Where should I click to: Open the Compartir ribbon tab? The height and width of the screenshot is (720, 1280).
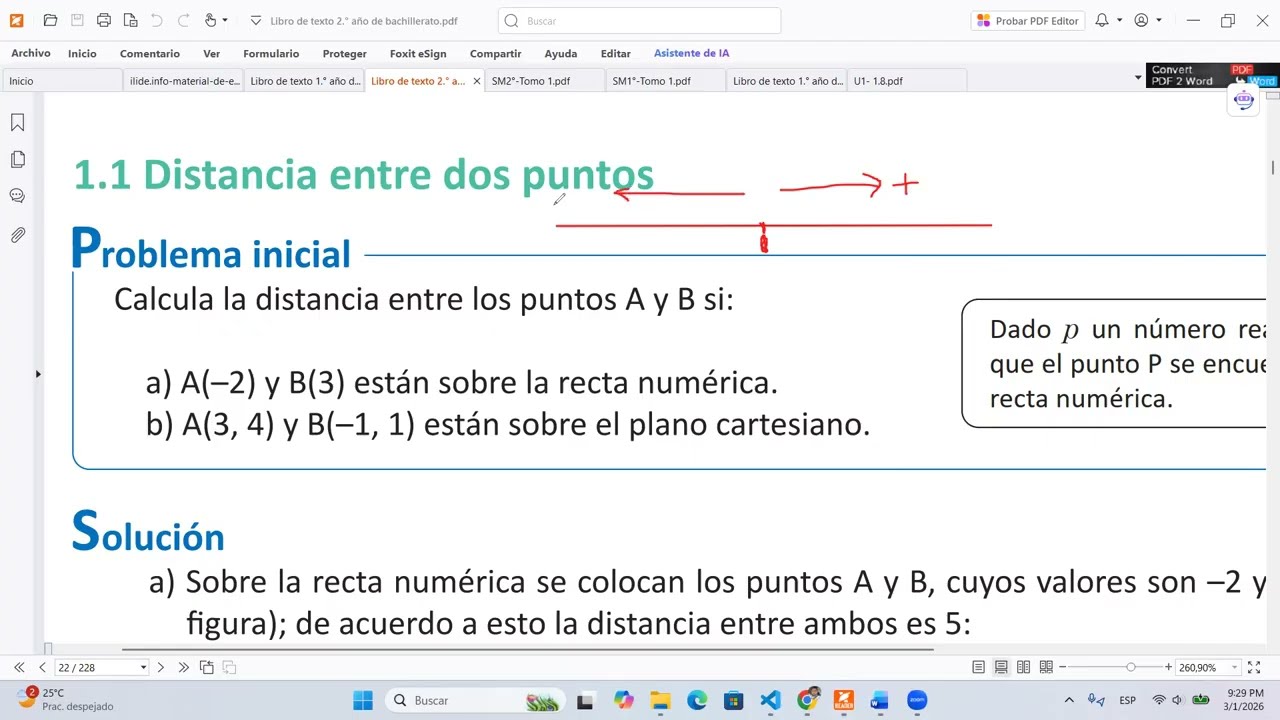[x=496, y=53]
